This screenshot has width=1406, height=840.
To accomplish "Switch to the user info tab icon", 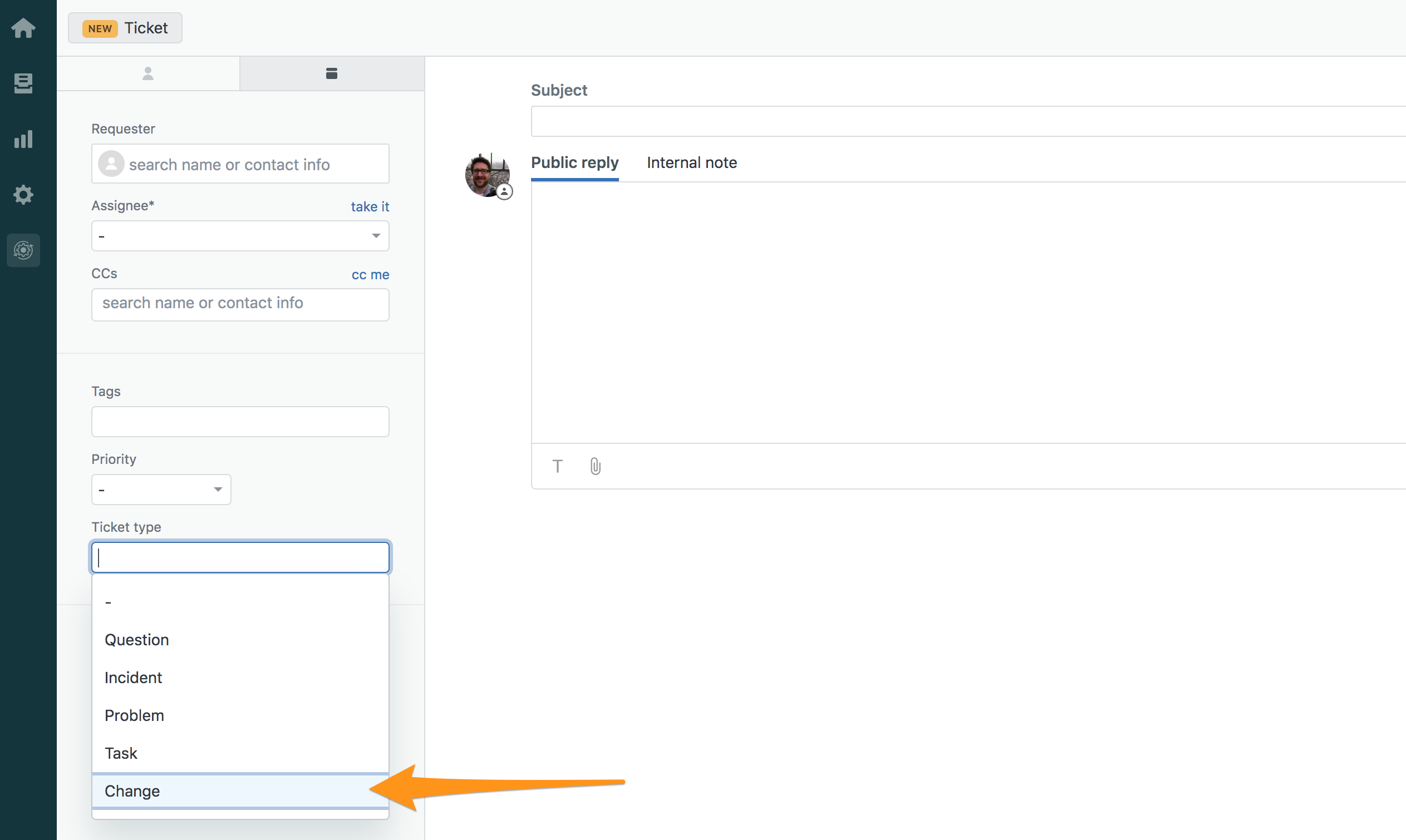I will tap(148, 73).
